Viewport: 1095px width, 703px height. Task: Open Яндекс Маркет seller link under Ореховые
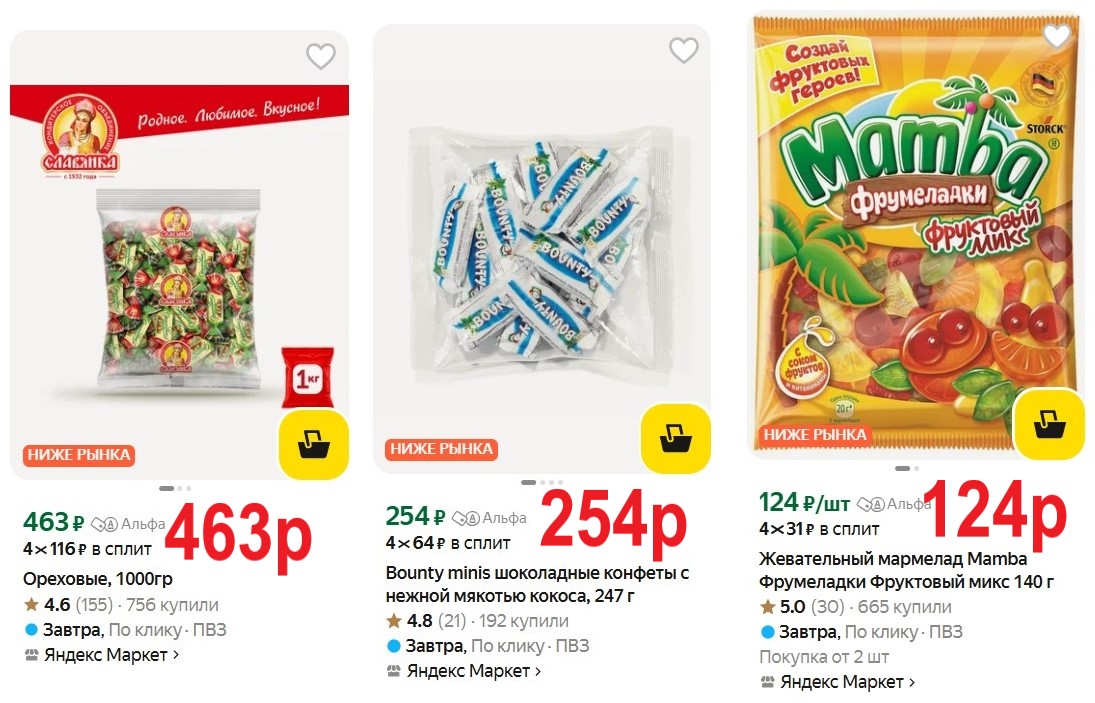pyautogui.click(x=102, y=655)
